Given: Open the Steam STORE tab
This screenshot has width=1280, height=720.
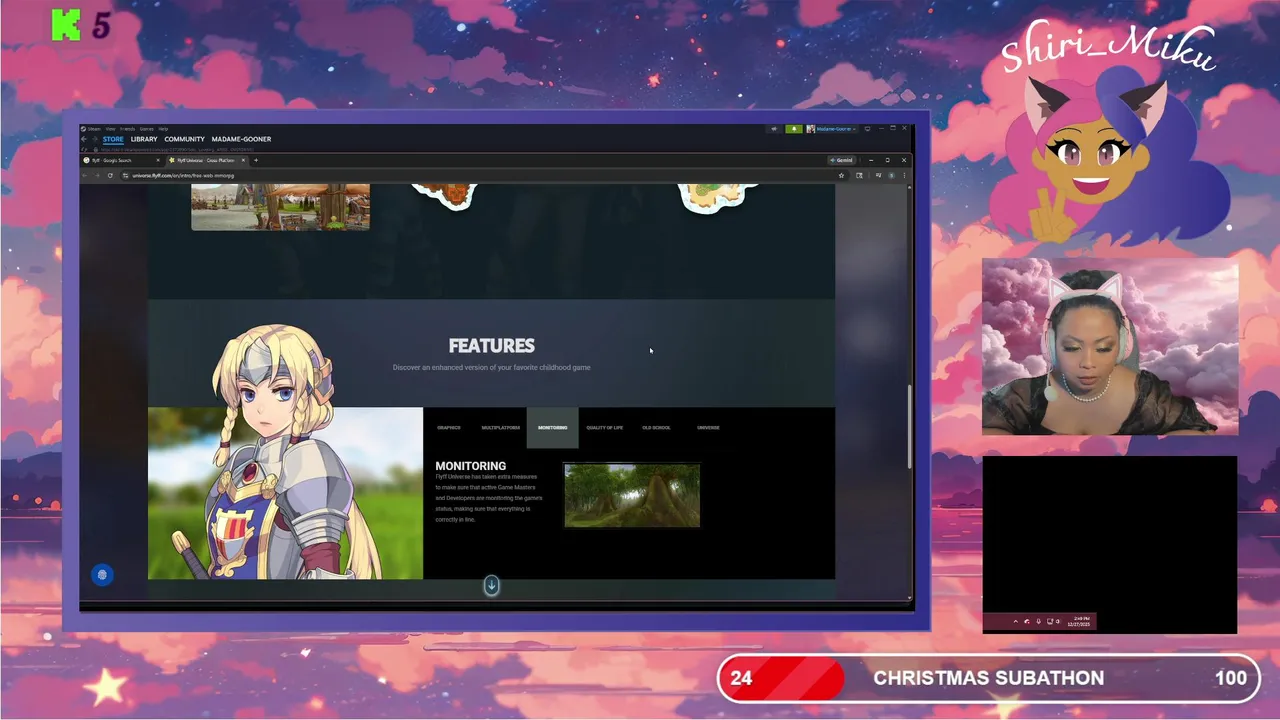Looking at the screenshot, I should (113, 139).
